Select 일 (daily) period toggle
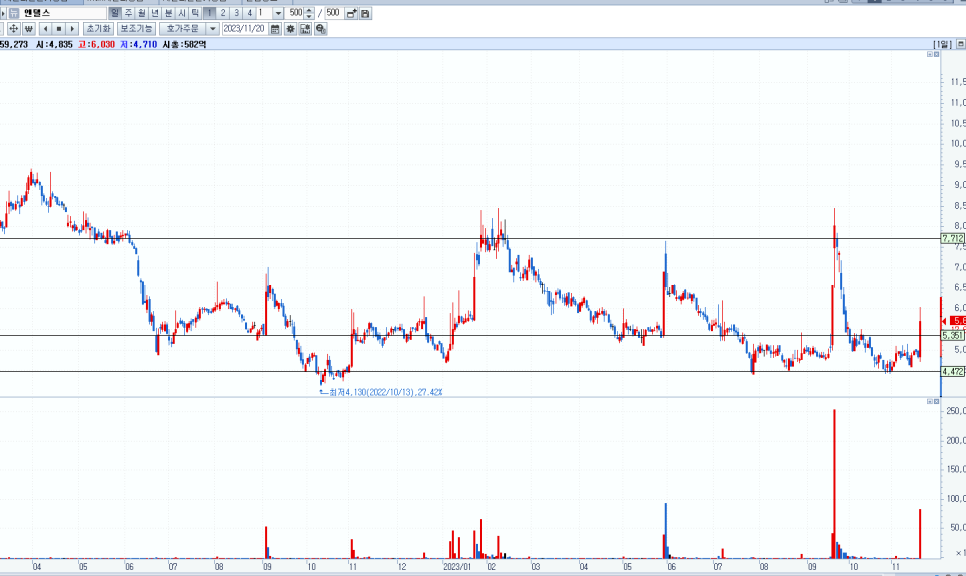The image size is (966, 576). (x=115, y=13)
